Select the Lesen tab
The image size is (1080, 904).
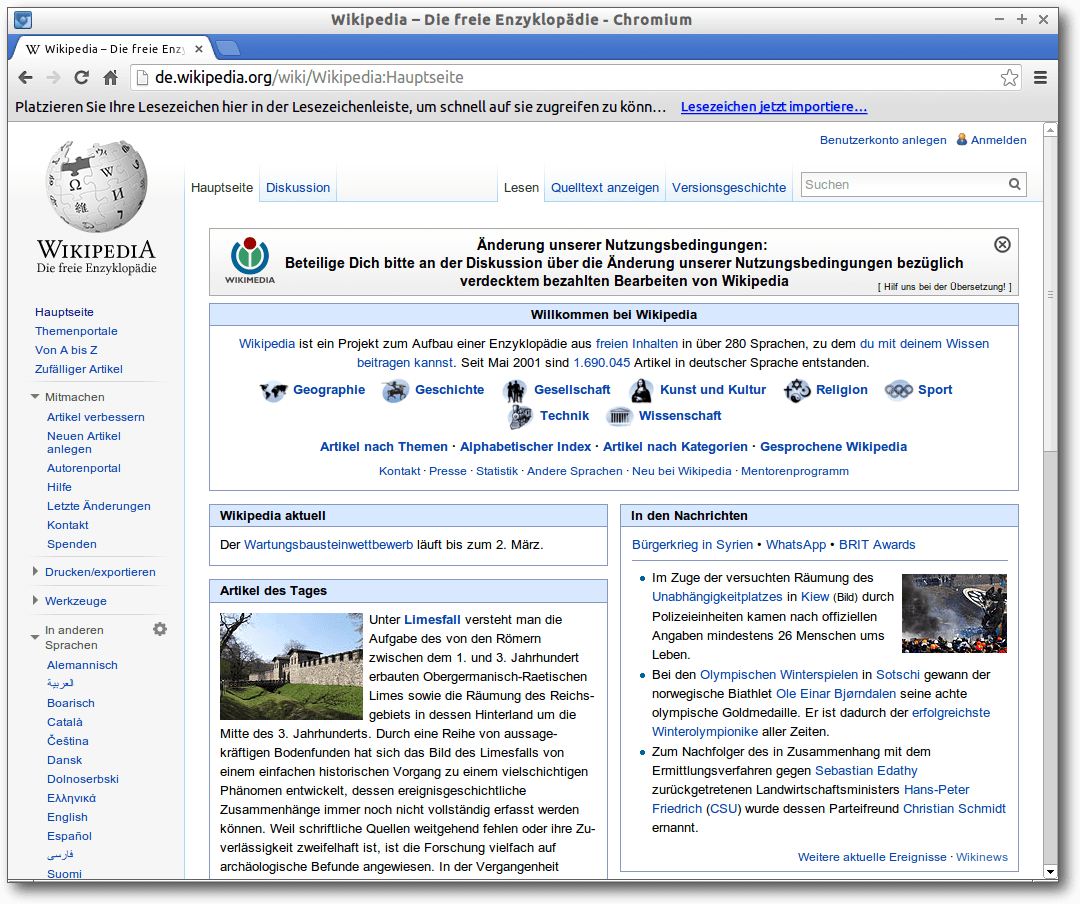coord(521,187)
